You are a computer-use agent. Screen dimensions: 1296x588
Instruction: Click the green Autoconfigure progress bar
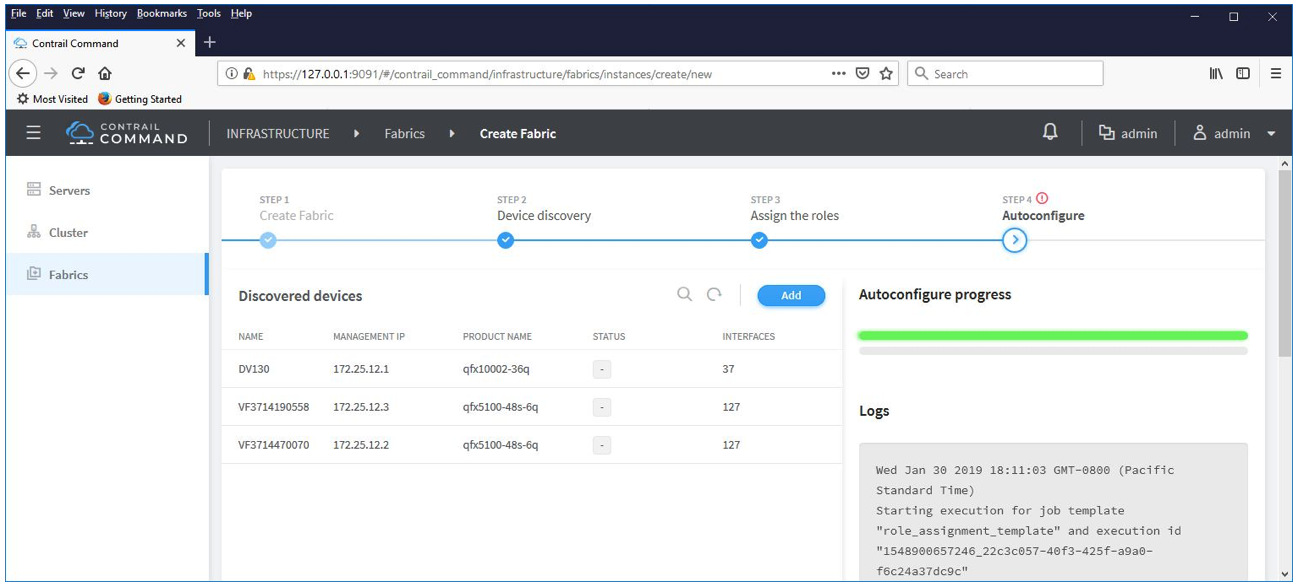click(x=1052, y=336)
